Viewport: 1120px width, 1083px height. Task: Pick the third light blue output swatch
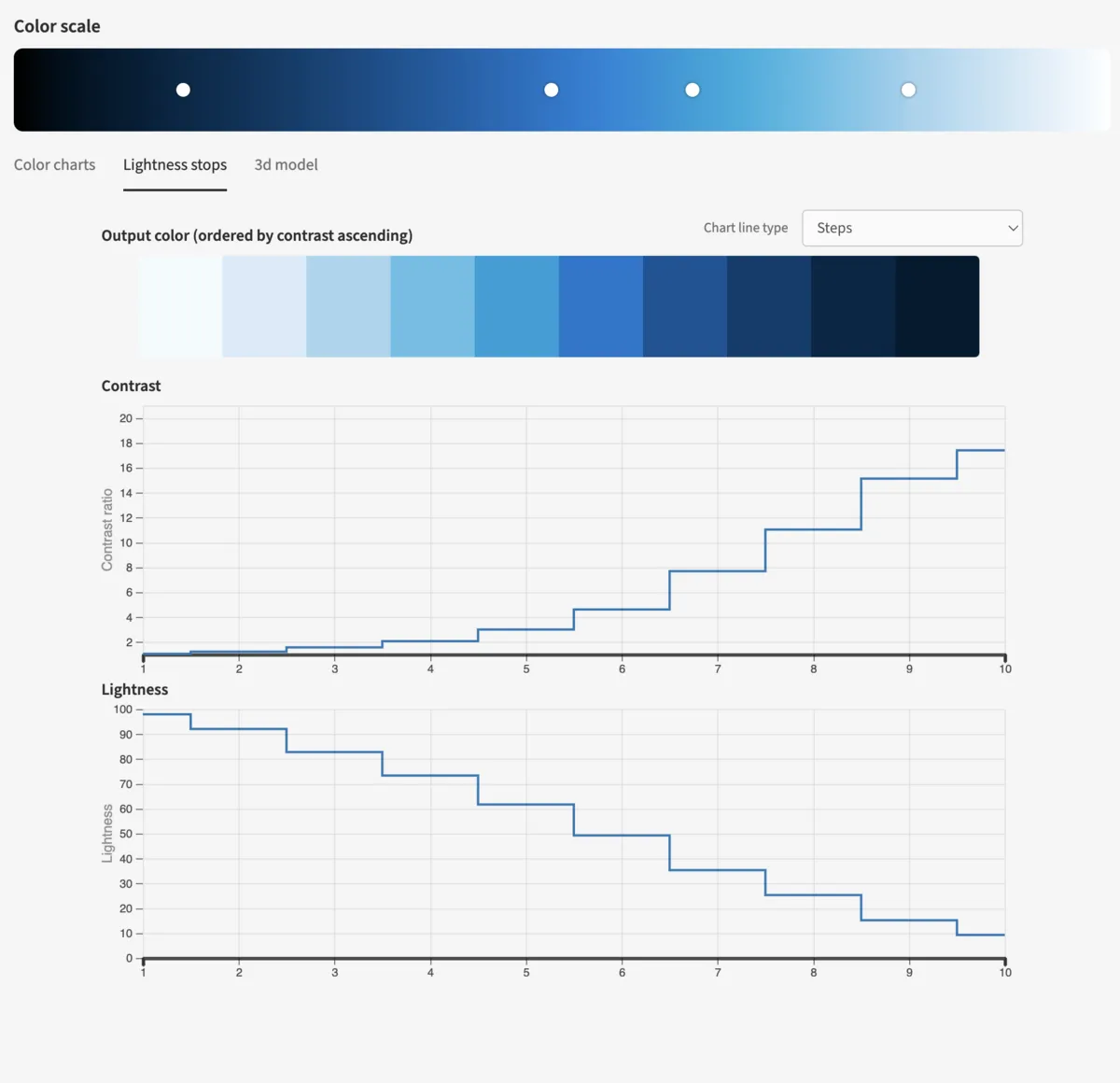pos(348,306)
